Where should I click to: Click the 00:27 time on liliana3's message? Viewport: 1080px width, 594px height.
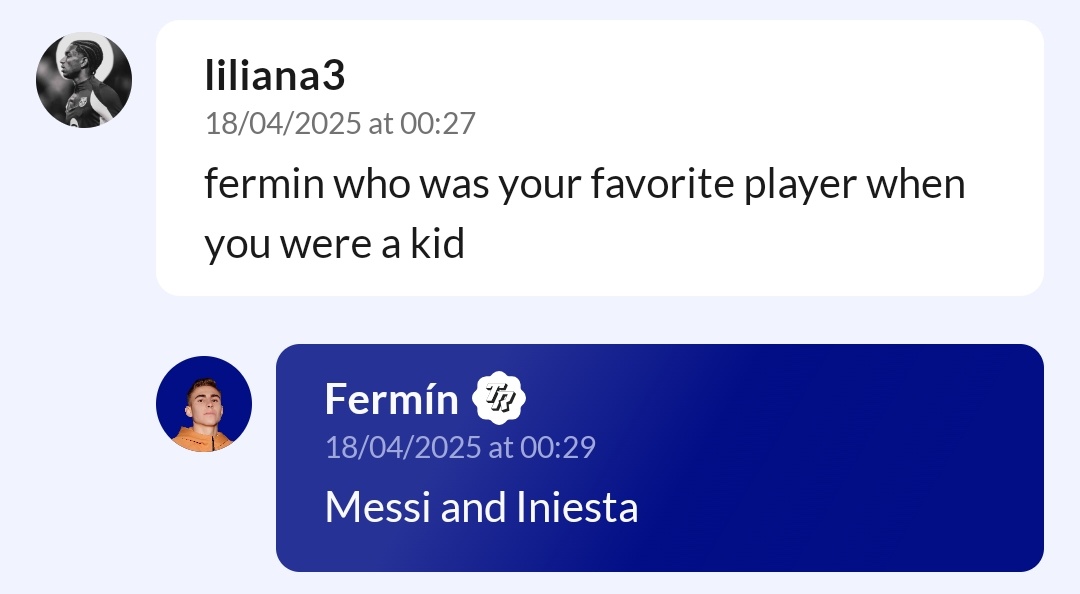pyautogui.click(x=438, y=124)
